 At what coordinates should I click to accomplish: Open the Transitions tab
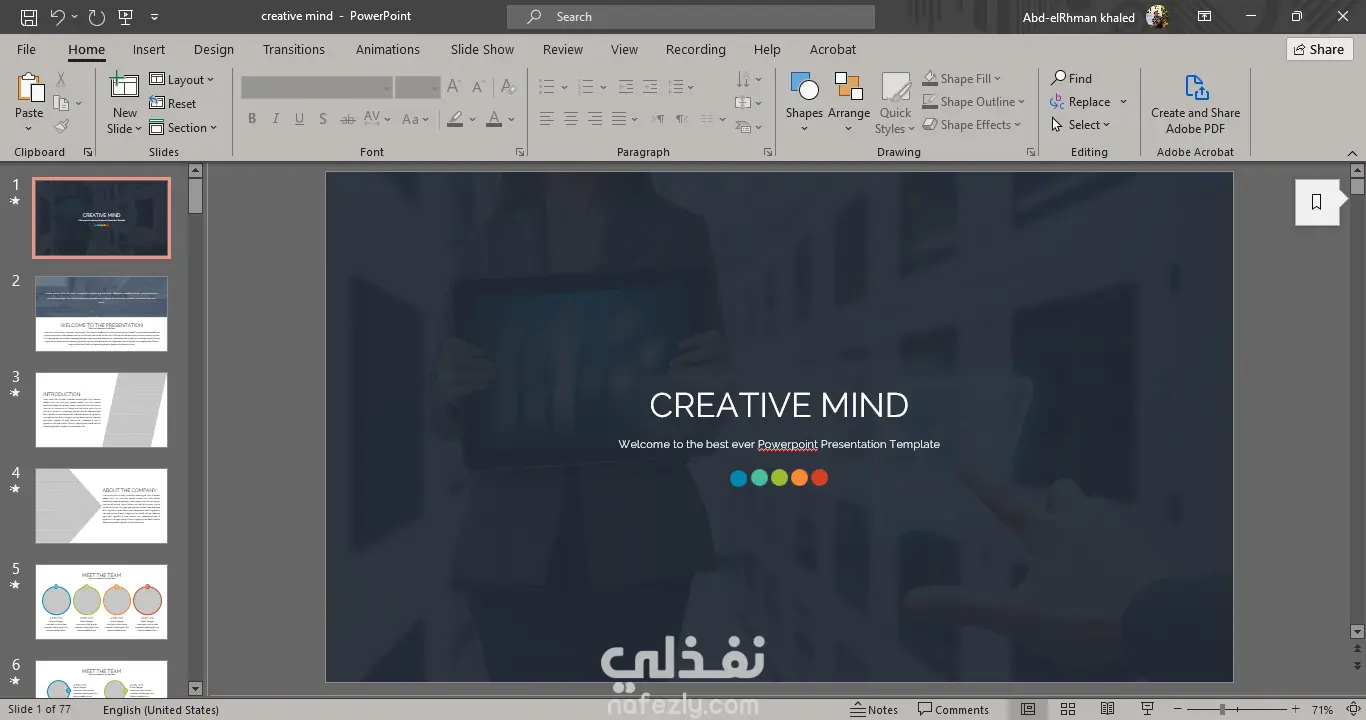294,49
